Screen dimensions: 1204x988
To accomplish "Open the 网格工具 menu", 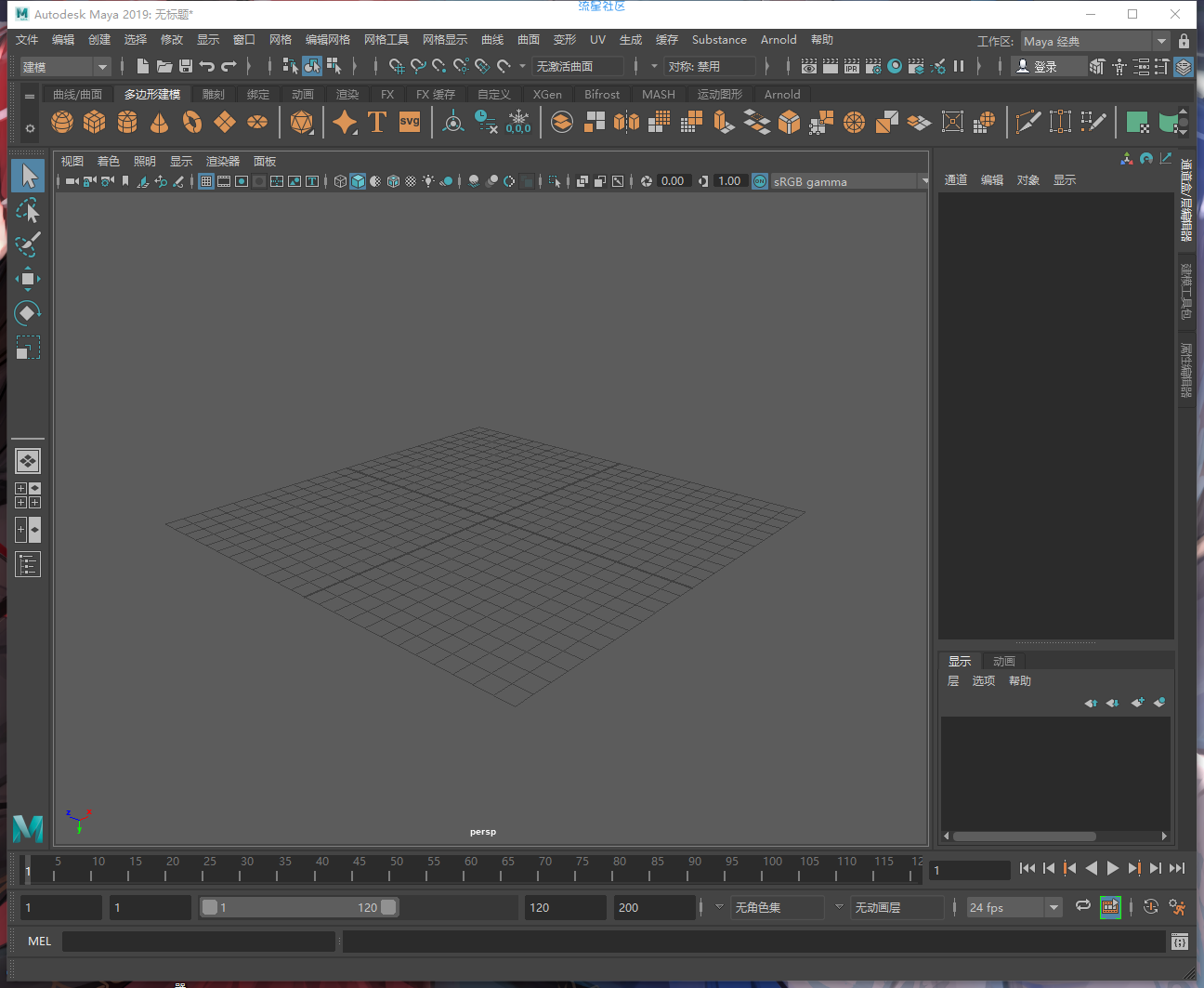I will (386, 40).
